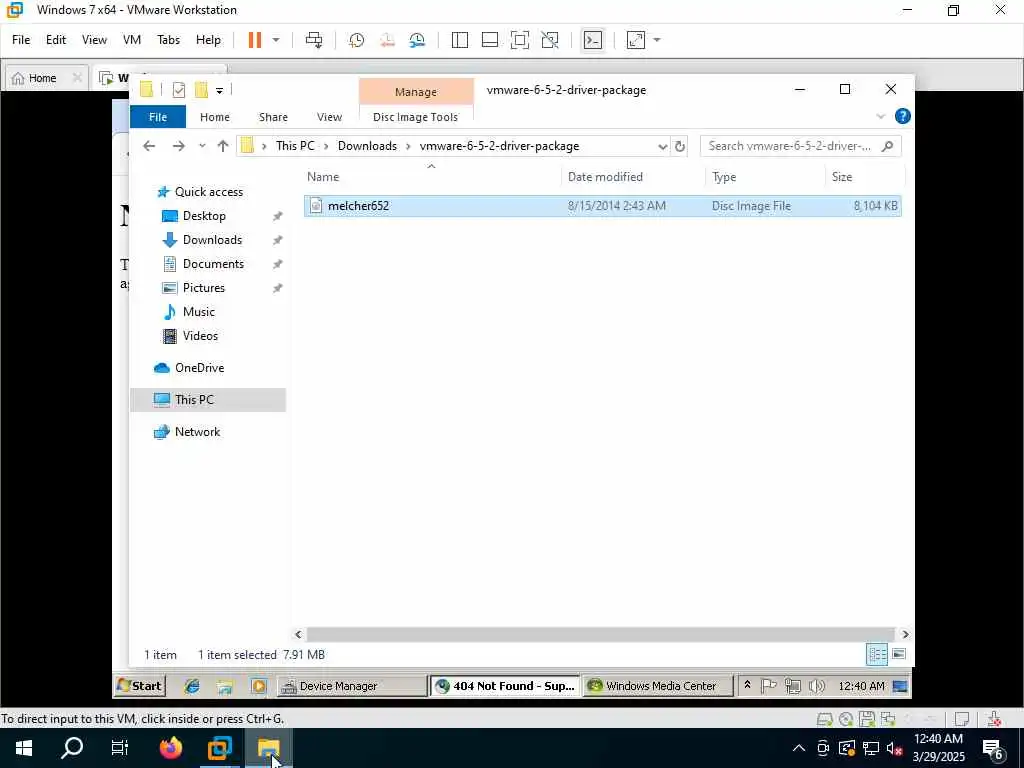The image size is (1024, 768).
Task: Open the VM menu
Action: (132, 40)
